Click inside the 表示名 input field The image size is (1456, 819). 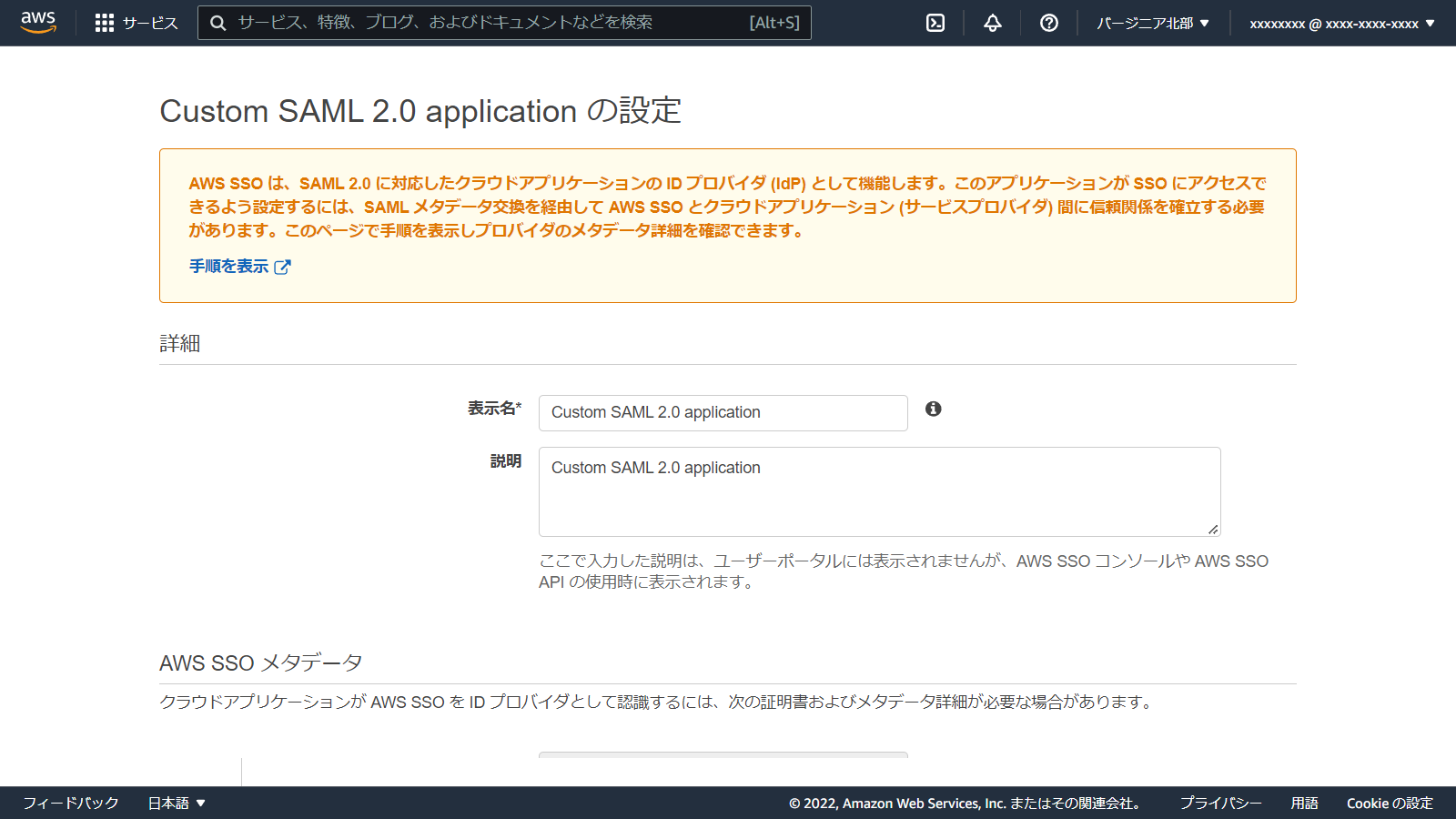[x=723, y=412]
